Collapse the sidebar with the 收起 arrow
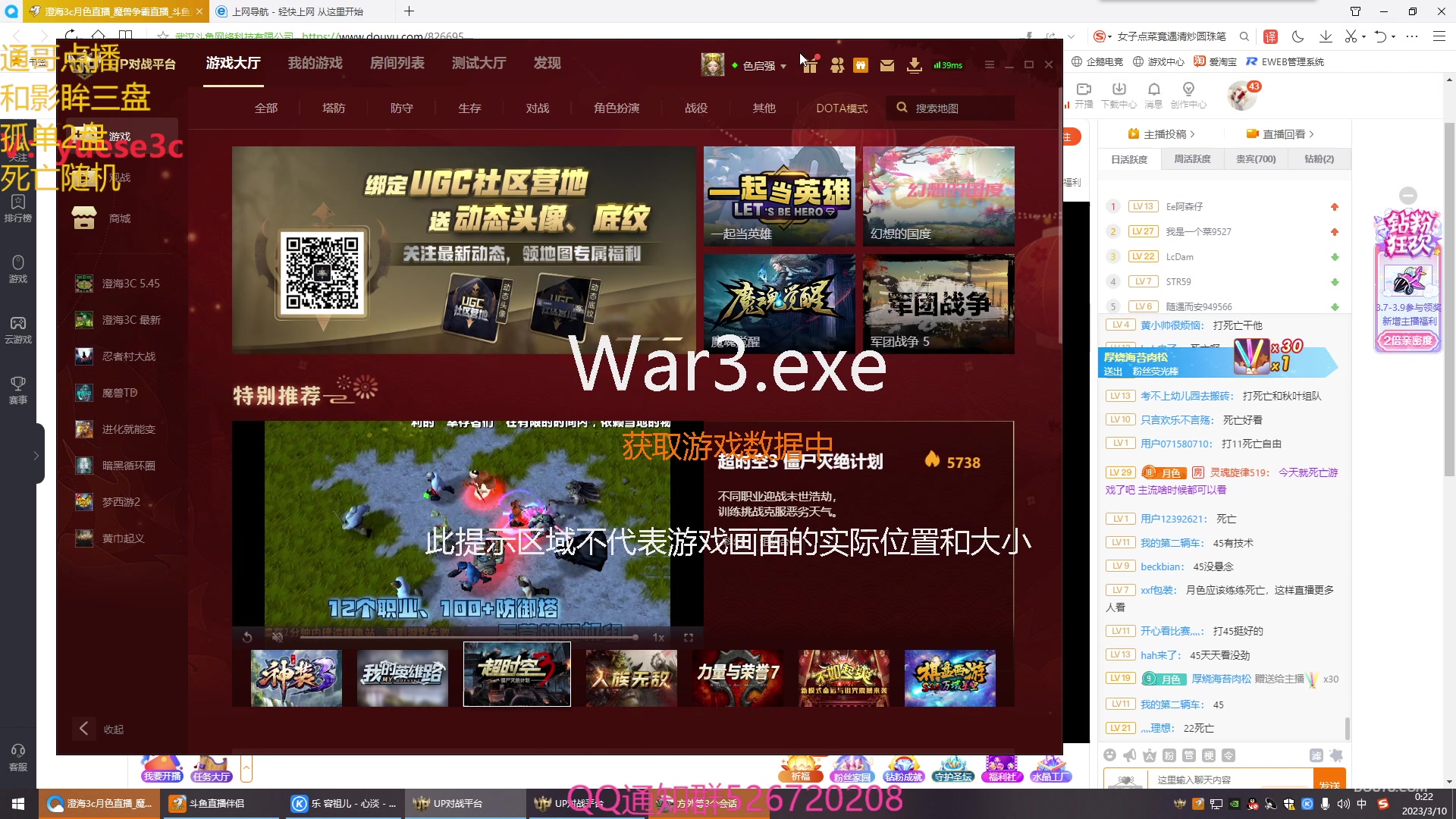The image size is (1456, 819). [84, 728]
